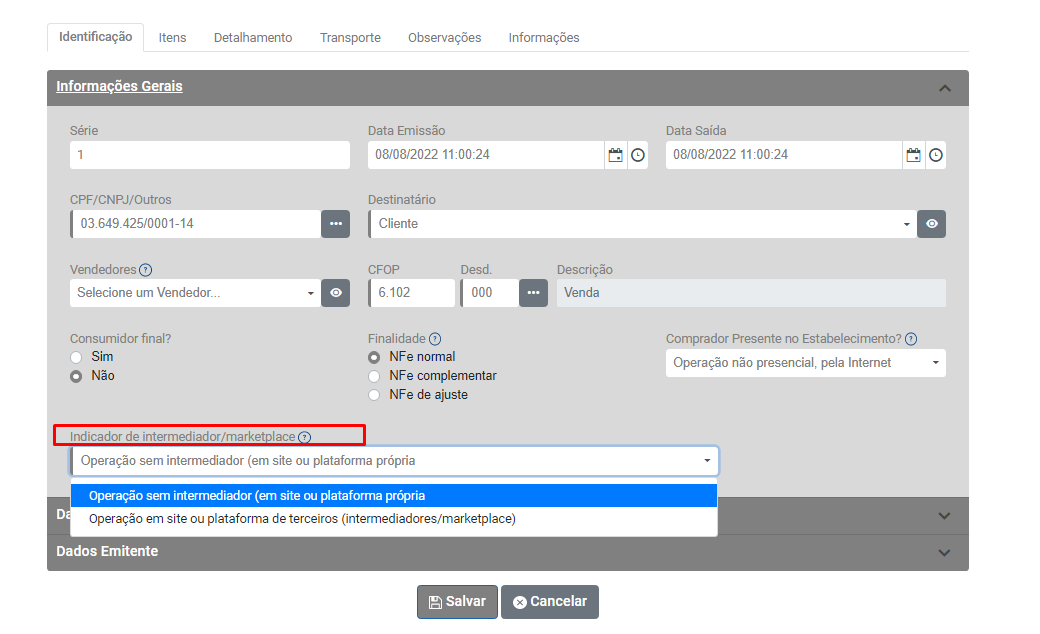Select NFe complementar radio option
Screen dimensions: 1040x634
375,376
